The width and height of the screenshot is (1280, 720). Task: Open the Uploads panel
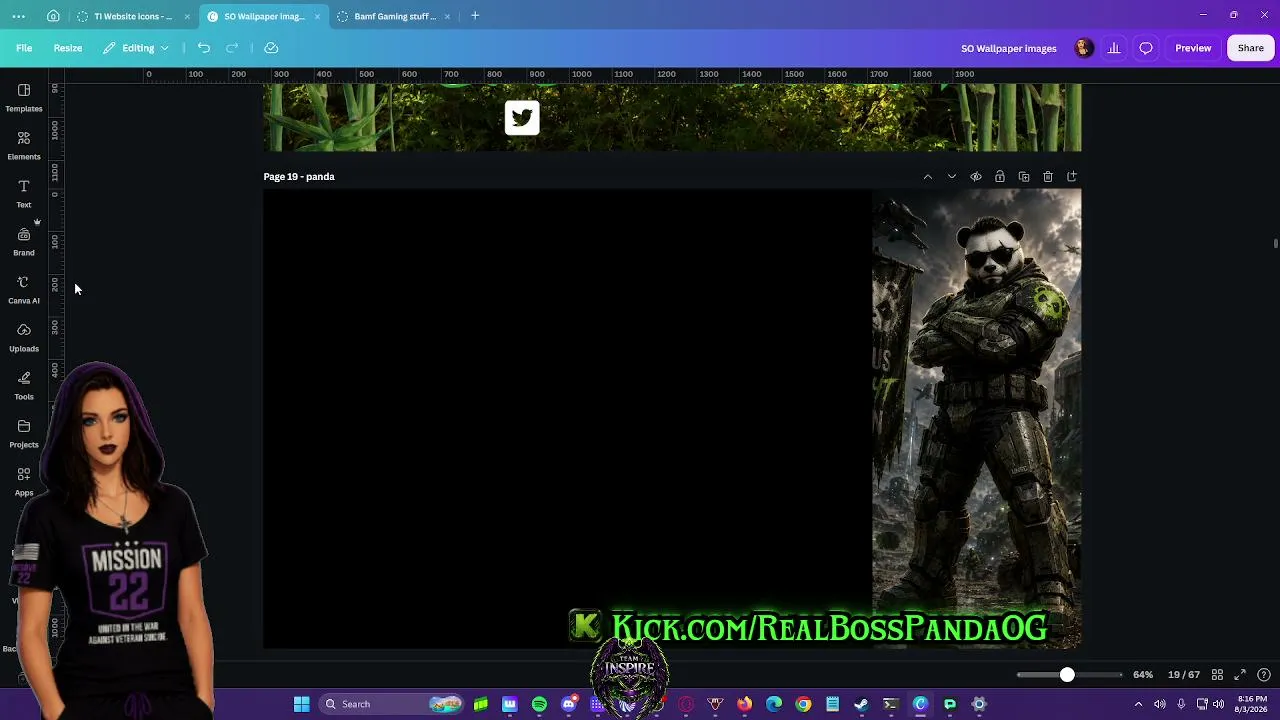coord(24,337)
